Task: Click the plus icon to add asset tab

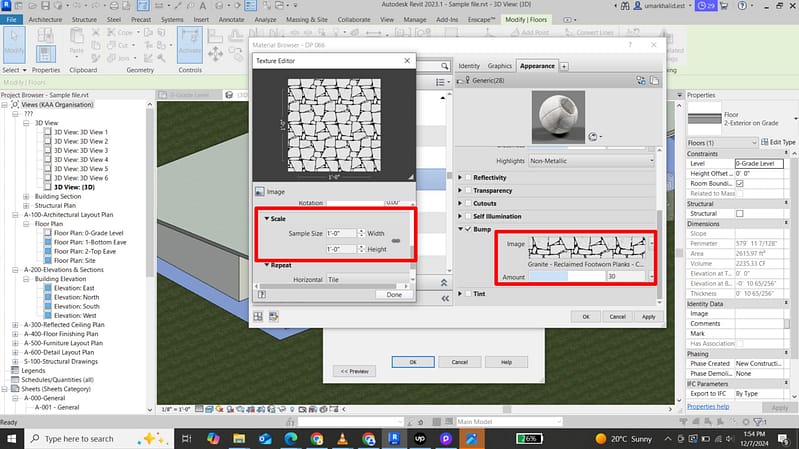Action: (x=564, y=66)
